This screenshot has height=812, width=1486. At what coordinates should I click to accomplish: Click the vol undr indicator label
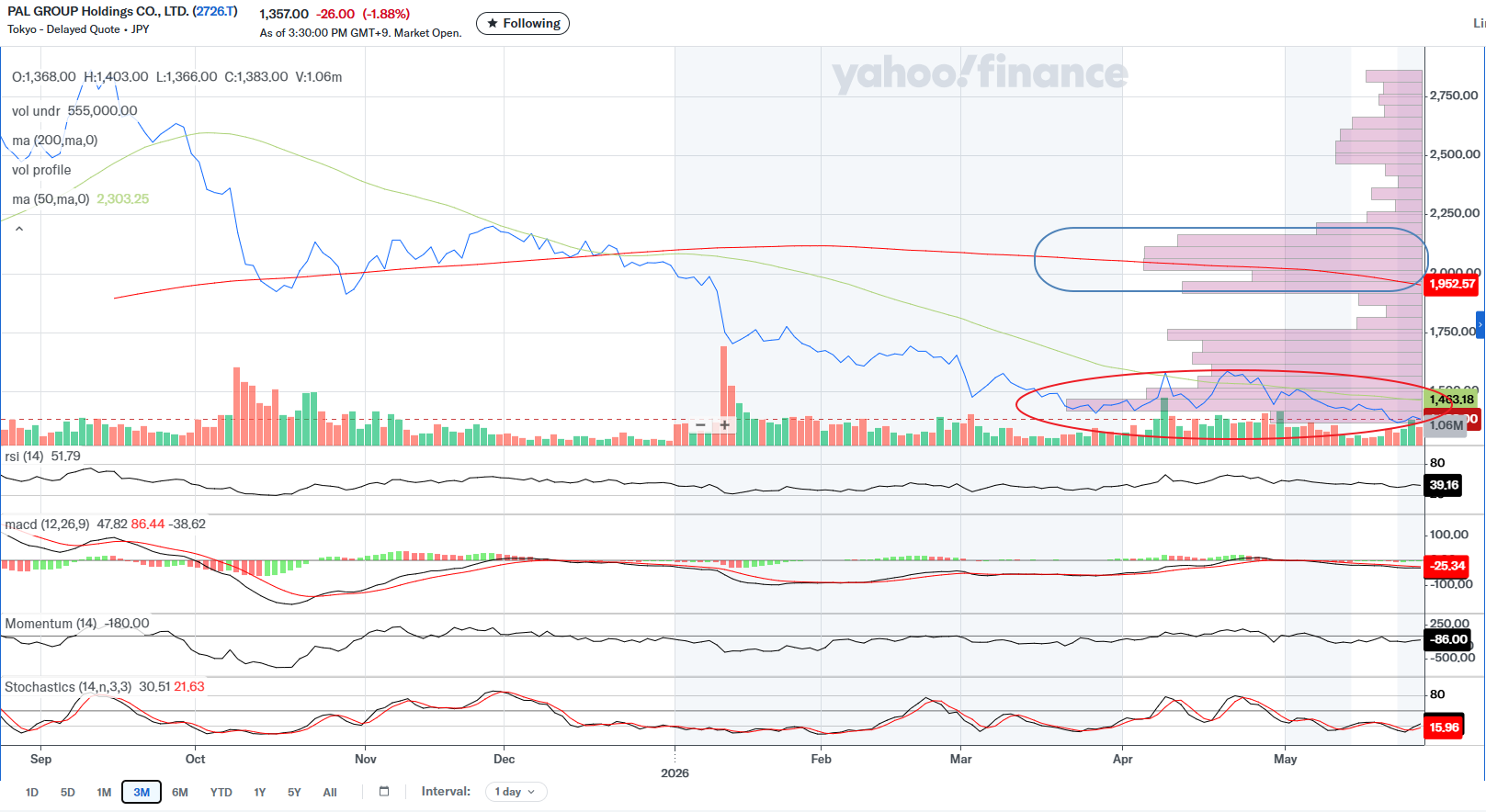point(36,111)
